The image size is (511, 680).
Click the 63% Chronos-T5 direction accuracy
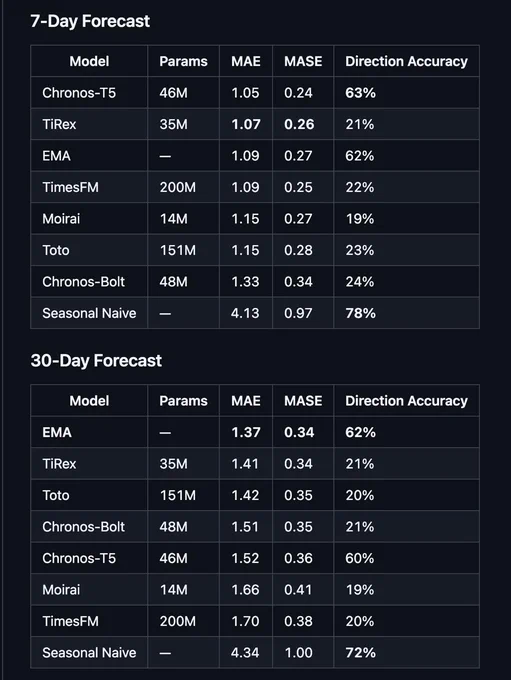[x=360, y=93]
